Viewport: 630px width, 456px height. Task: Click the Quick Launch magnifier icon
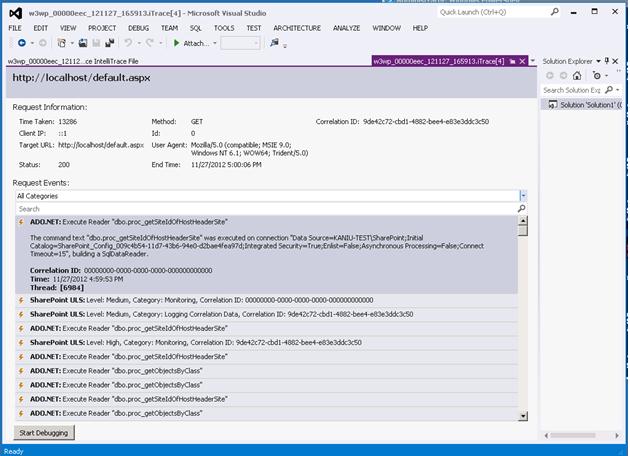pos(554,12)
